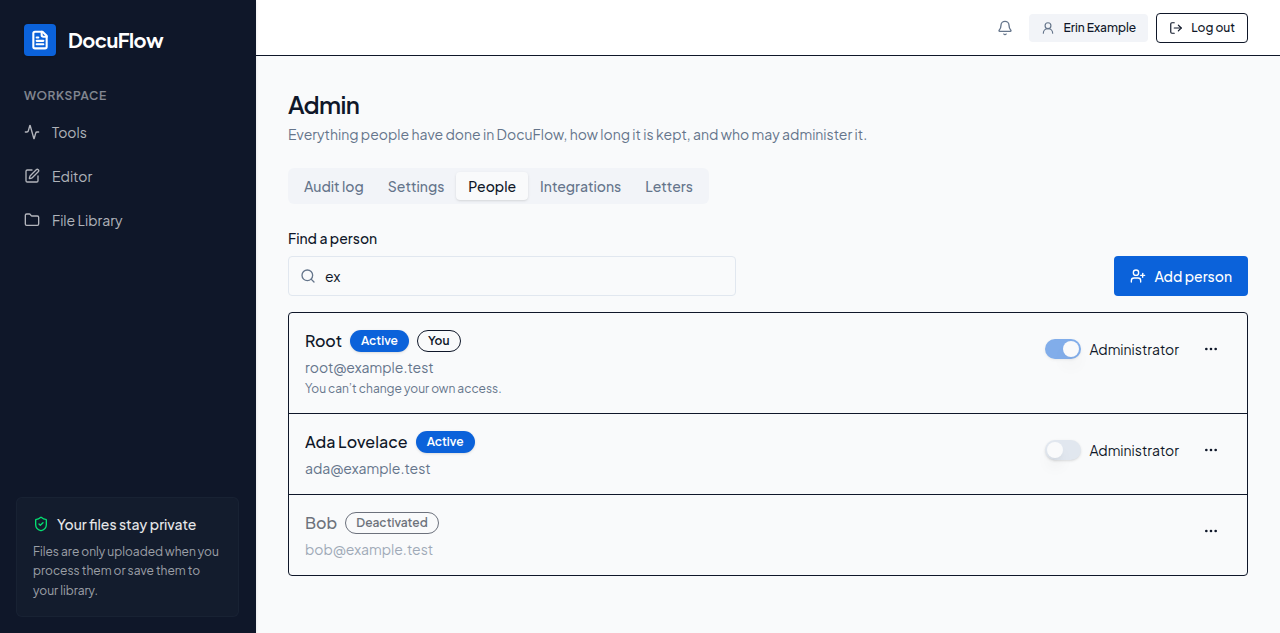This screenshot has height=633, width=1280.
Task: Click the shield icon beside Your files stay private
Action: 41,524
